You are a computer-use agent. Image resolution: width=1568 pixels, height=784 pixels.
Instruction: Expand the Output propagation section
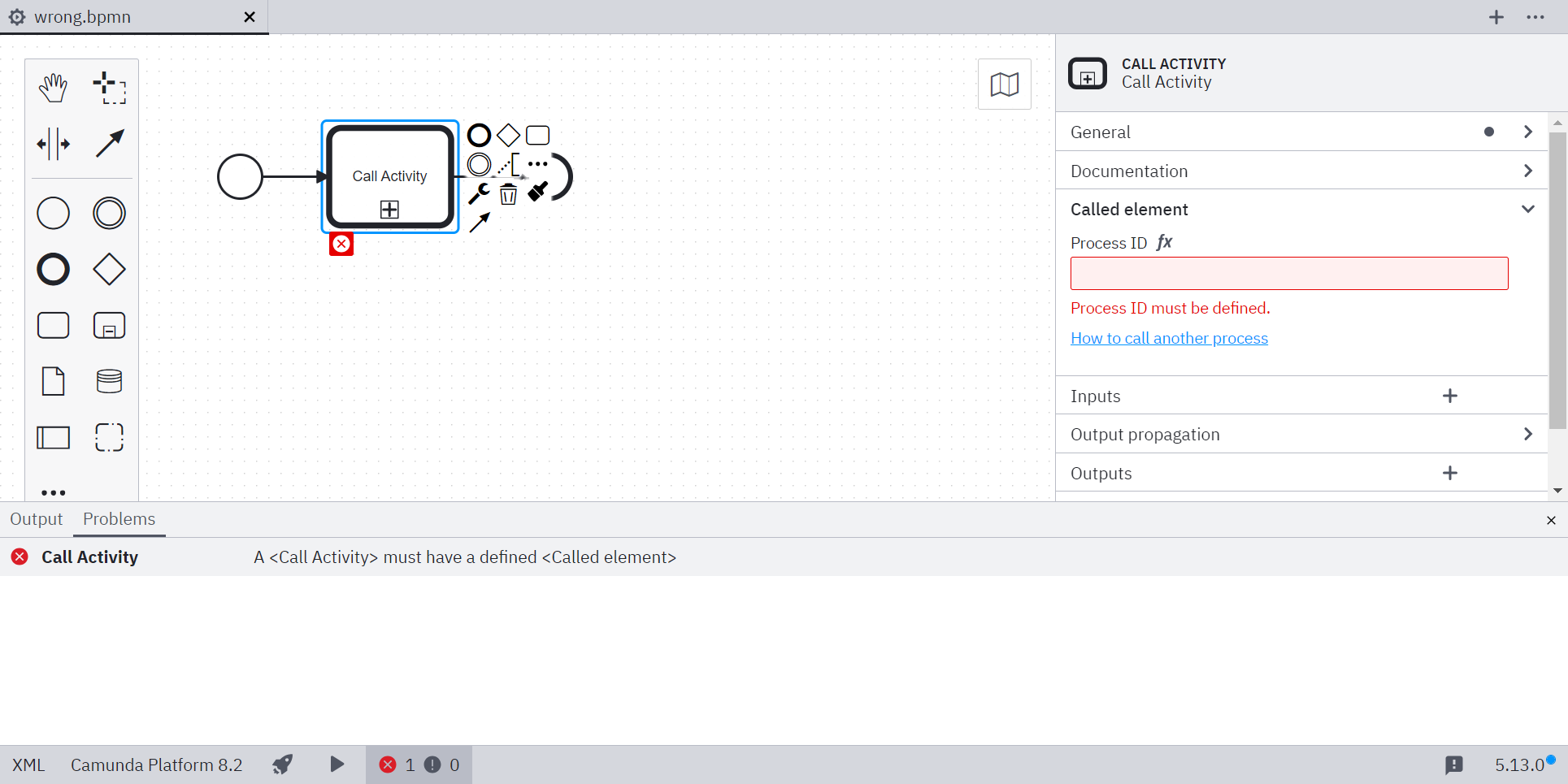click(x=1301, y=435)
